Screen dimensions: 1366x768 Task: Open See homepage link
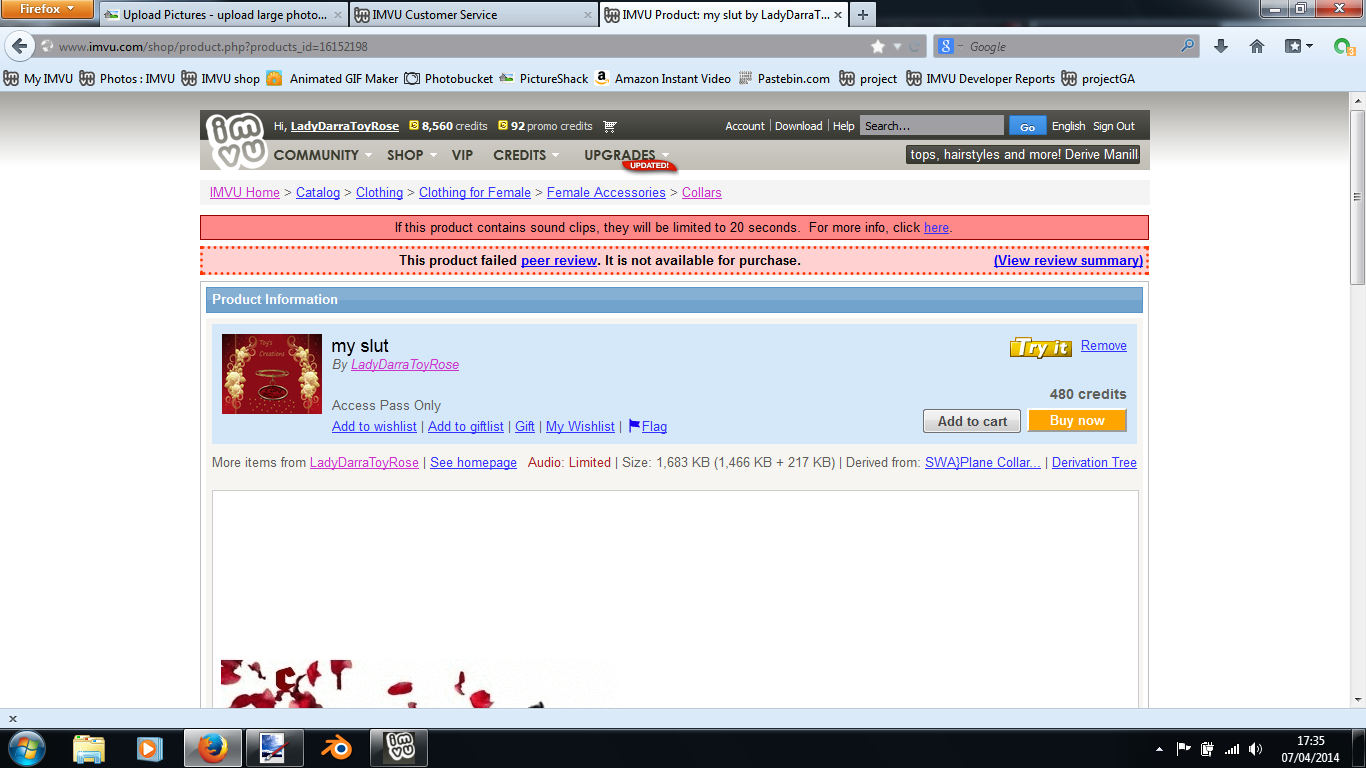(x=473, y=462)
